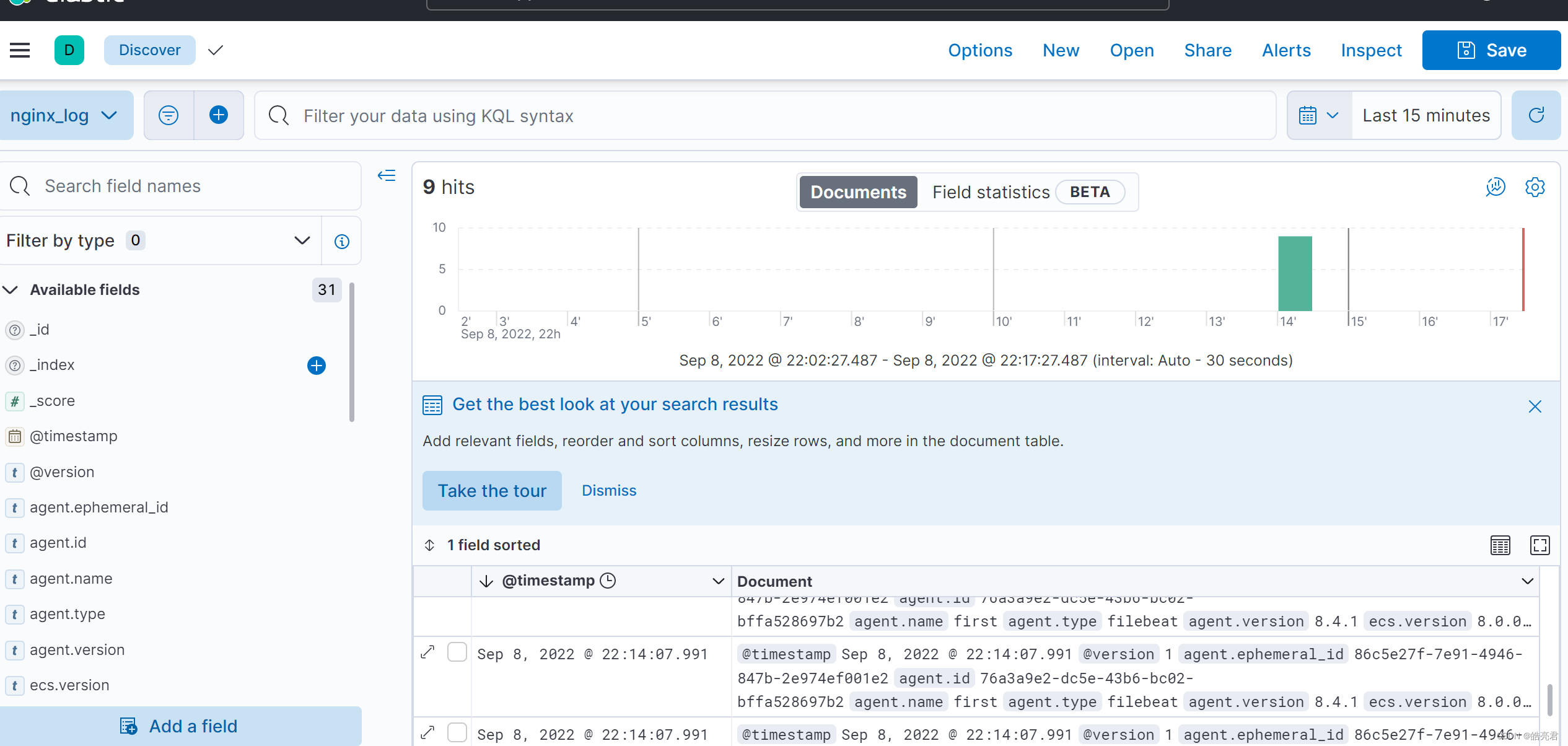The image size is (1568, 746).
Task: Click New in the top menu
Action: point(1061,50)
